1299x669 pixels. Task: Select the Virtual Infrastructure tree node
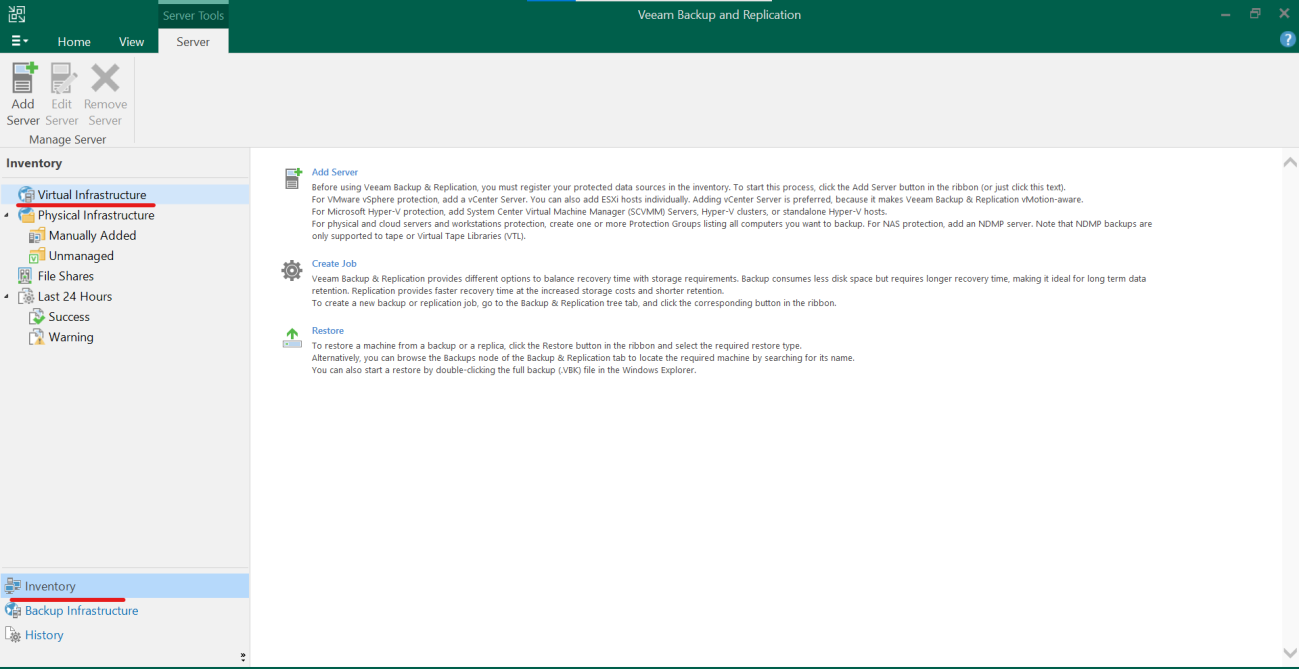(x=91, y=195)
